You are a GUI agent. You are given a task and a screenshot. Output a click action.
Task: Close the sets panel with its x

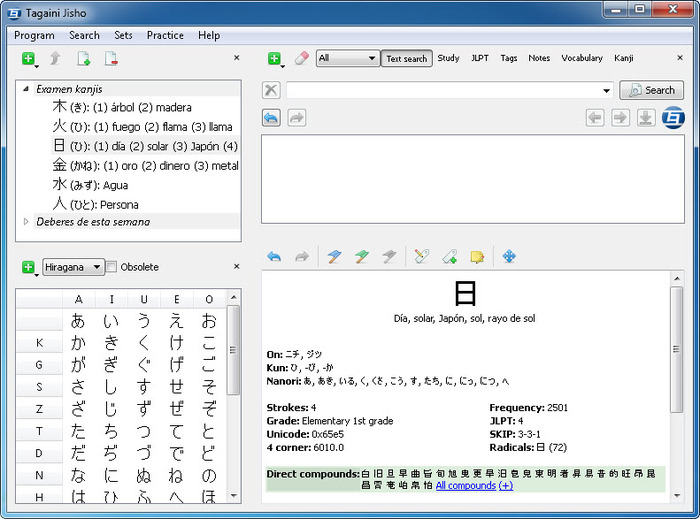237,58
